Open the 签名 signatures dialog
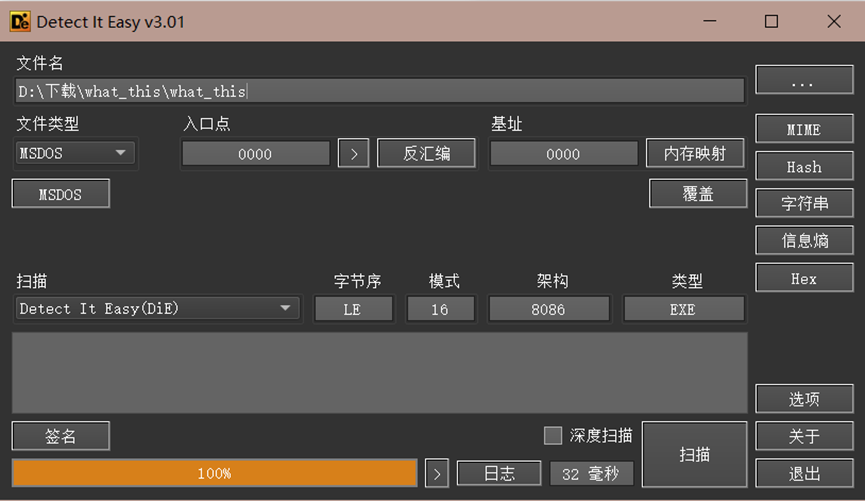865x501 pixels. pos(61,436)
